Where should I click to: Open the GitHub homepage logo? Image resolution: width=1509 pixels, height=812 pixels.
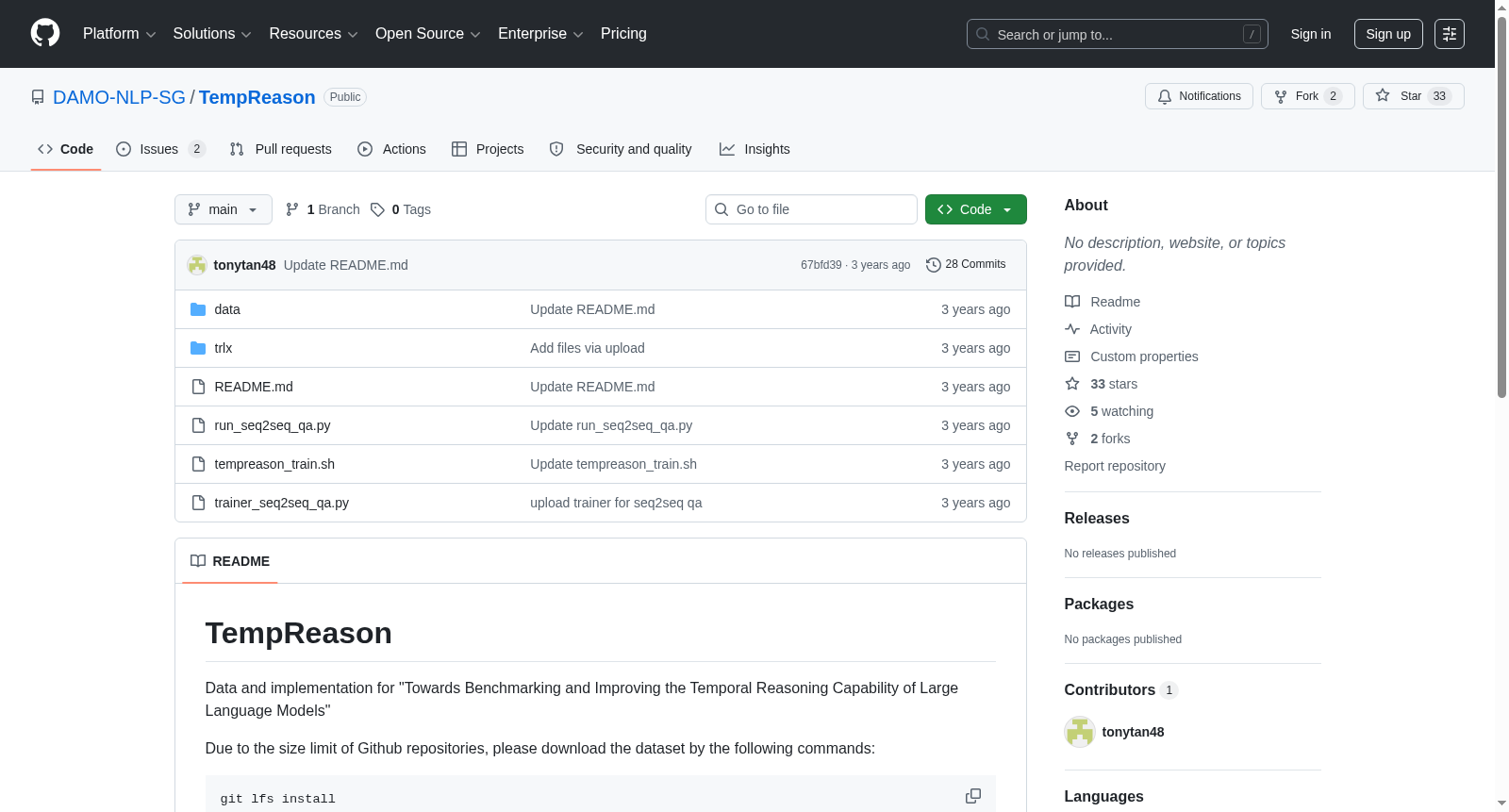[45, 34]
